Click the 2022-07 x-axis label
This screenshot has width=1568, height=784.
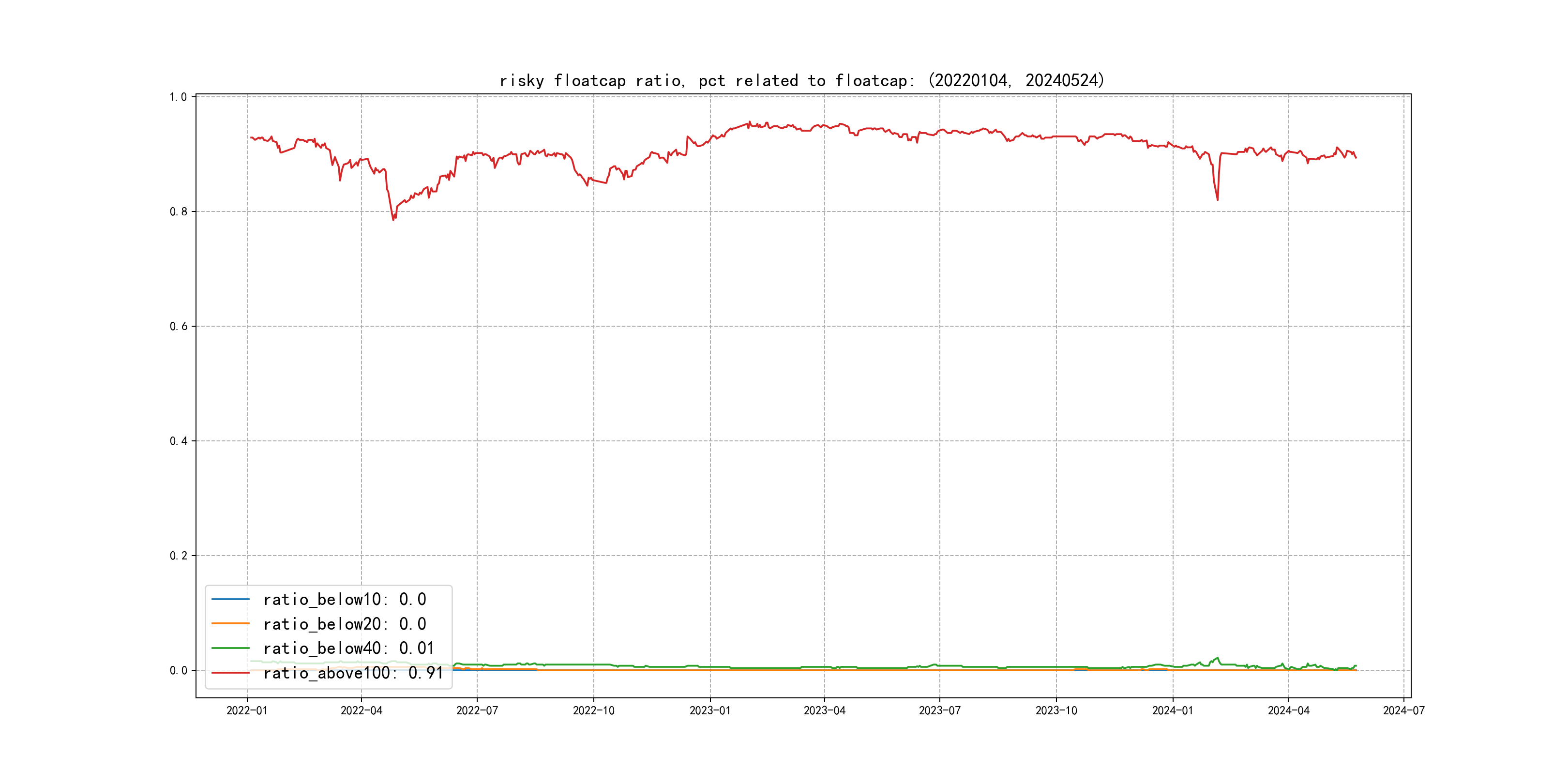[x=477, y=710]
